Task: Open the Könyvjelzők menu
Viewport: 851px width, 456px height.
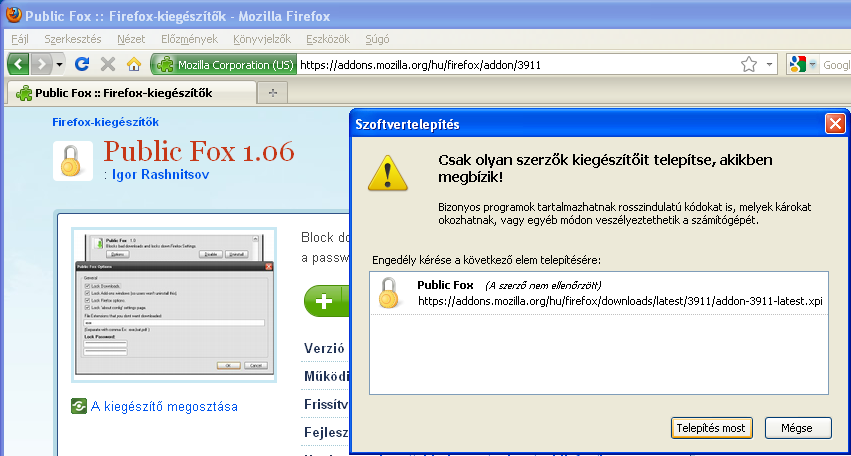Action: pyautogui.click(x=260, y=39)
